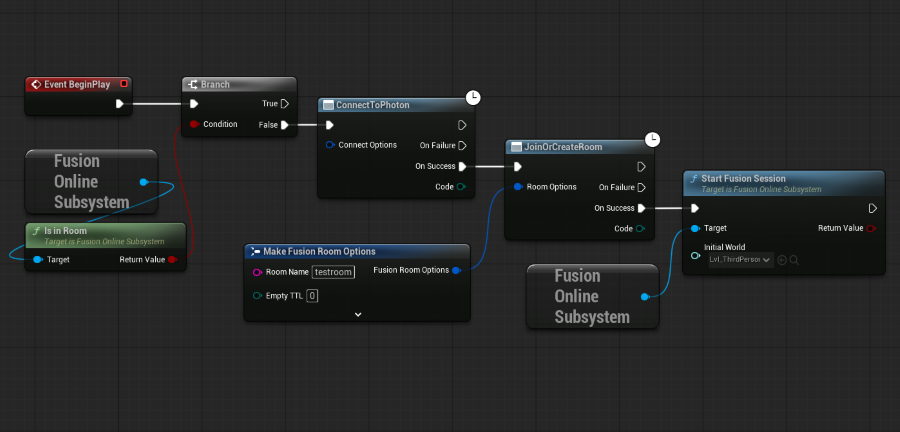Image resolution: width=900 pixels, height=432 pixels.
Task: Click the ConnectToPhoton latent clock icon
Action: tap(473, 98)
